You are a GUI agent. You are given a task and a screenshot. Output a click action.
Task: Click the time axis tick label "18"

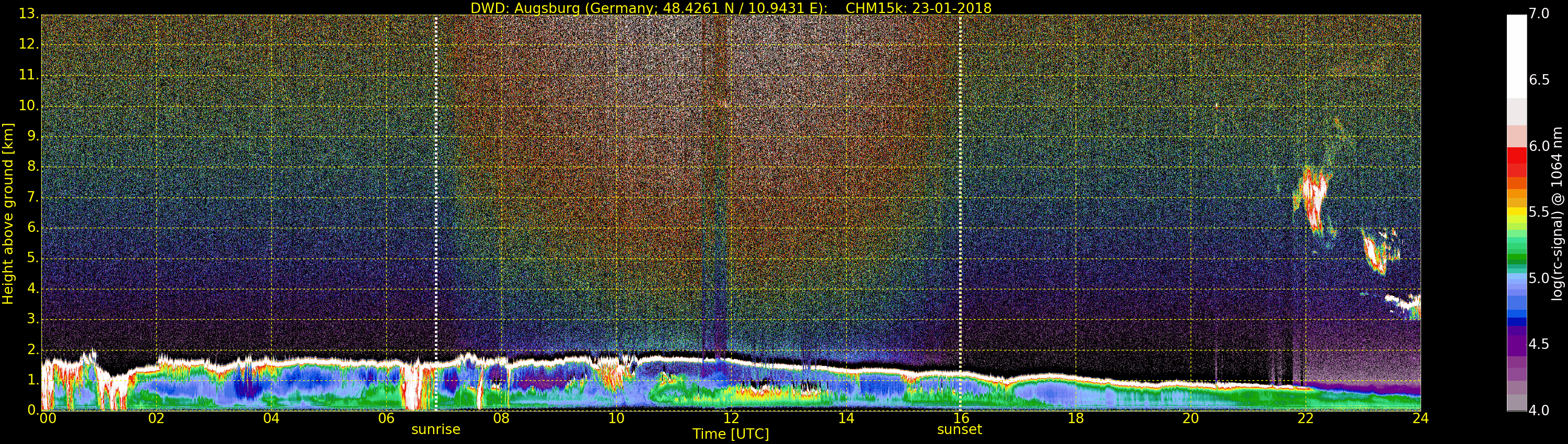(1076, 418)
